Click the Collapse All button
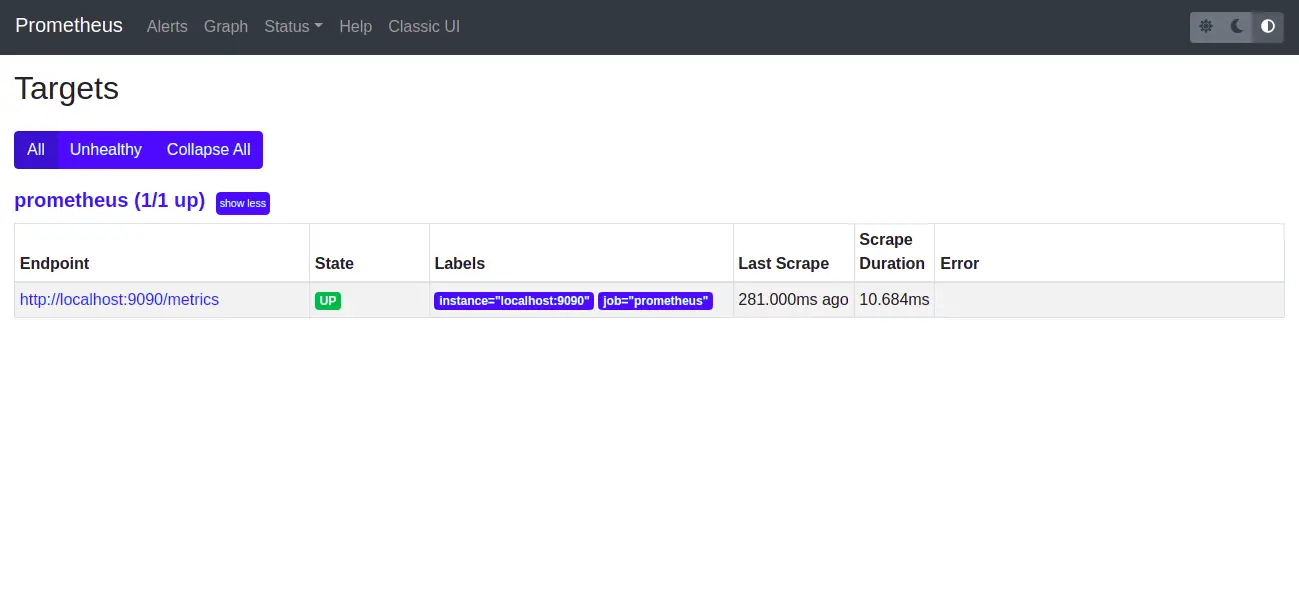 [x=208, y=150]
